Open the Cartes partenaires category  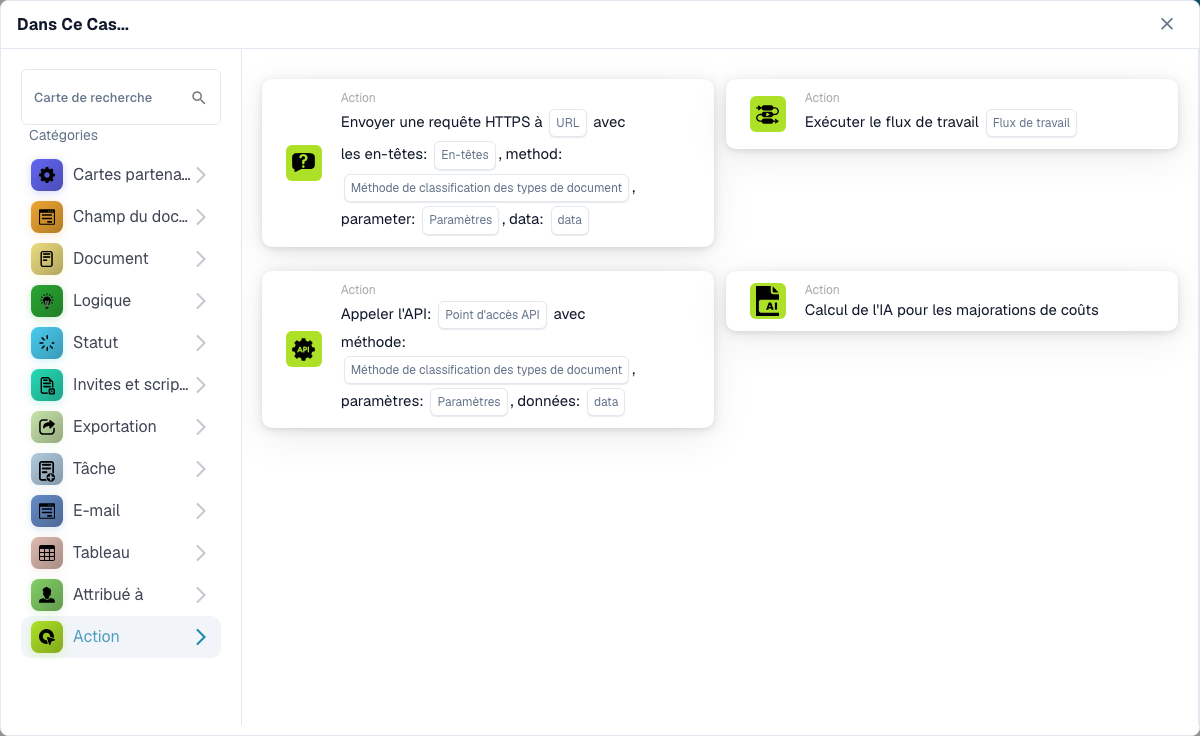point(121,175)
